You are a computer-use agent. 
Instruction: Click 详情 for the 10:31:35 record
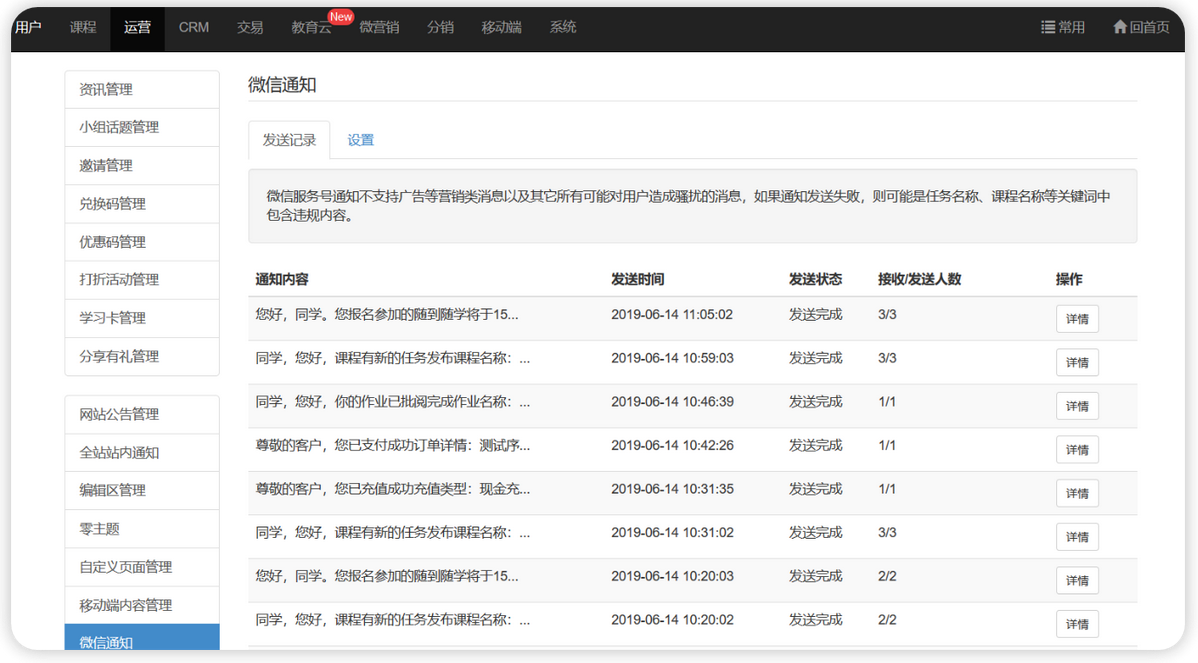point(1077,493)
